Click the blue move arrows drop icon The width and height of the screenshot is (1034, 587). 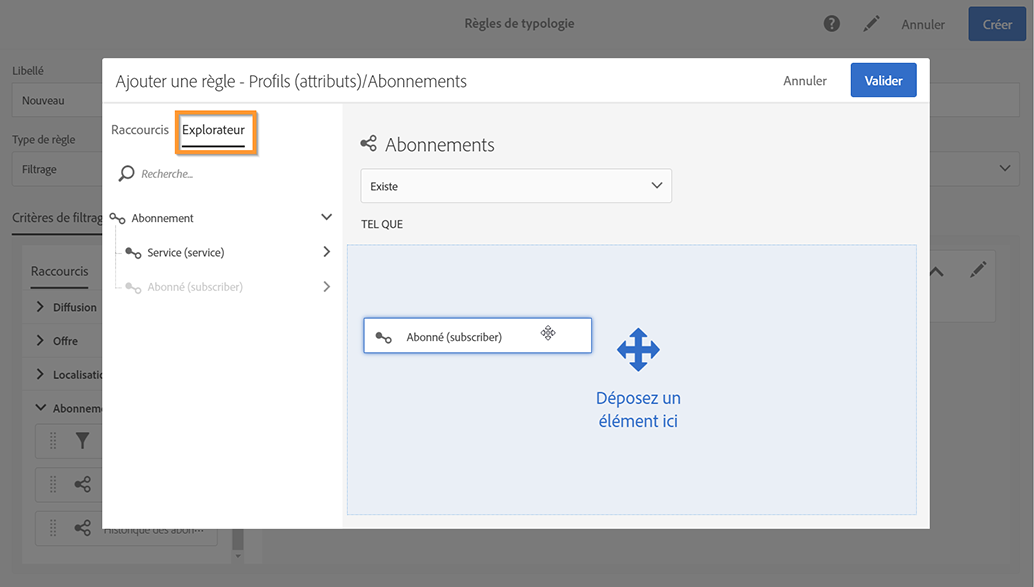pos(638,349)
